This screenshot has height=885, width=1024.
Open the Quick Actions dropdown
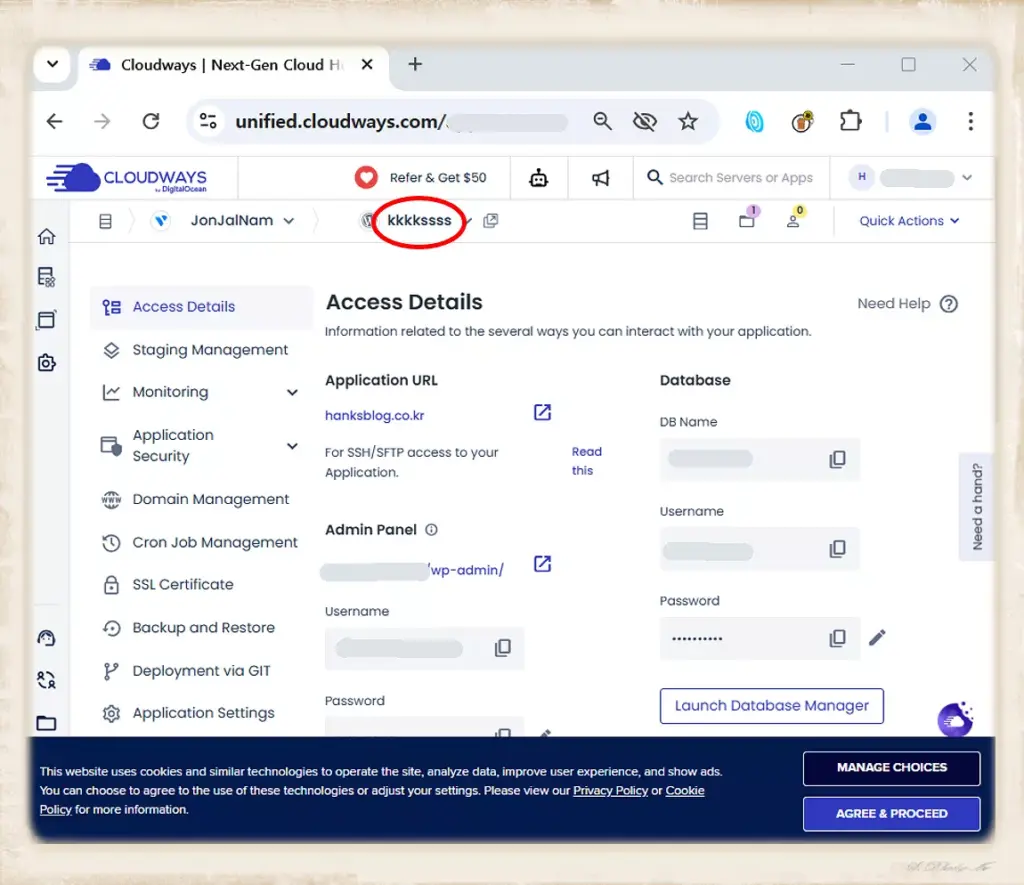tap(908, 221)
